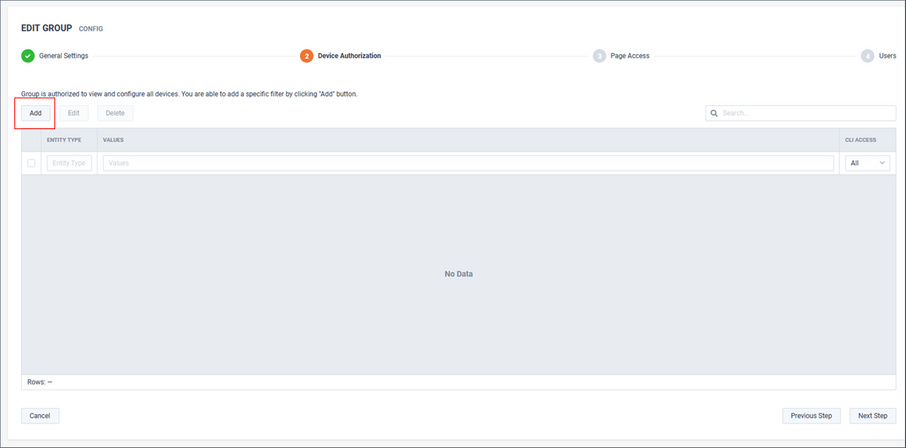Click the search magnifier icon

tap(714, 113)
